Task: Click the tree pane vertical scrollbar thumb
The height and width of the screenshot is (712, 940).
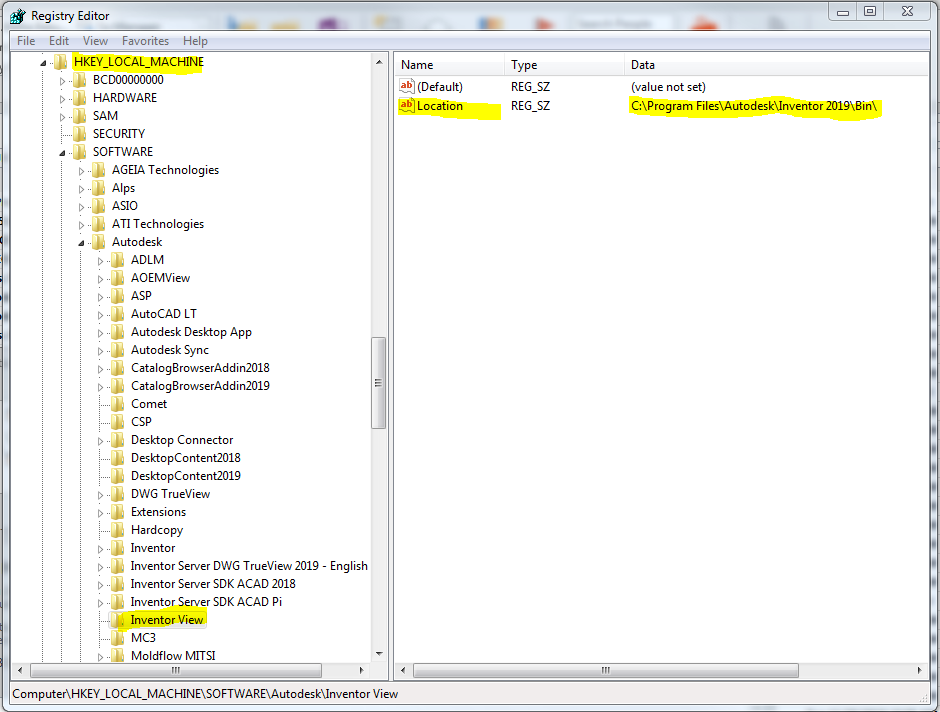Action: tap(378, 383)
